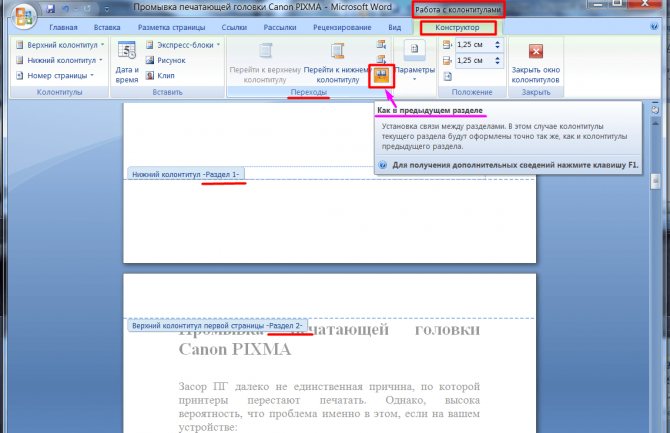The height and width of the screenshot is (433, 670).
Task: Click inside the Section 2 header area
Action: pos(329,297)
